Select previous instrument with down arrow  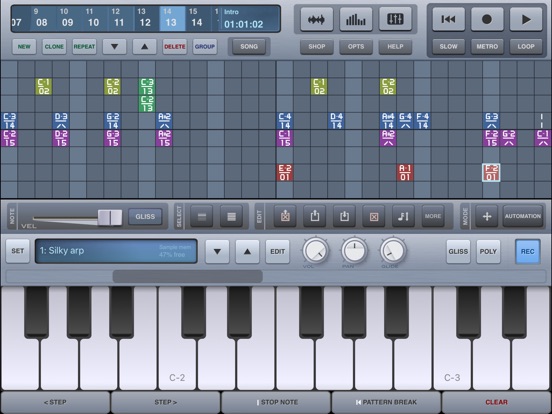[x=217, y=251]
